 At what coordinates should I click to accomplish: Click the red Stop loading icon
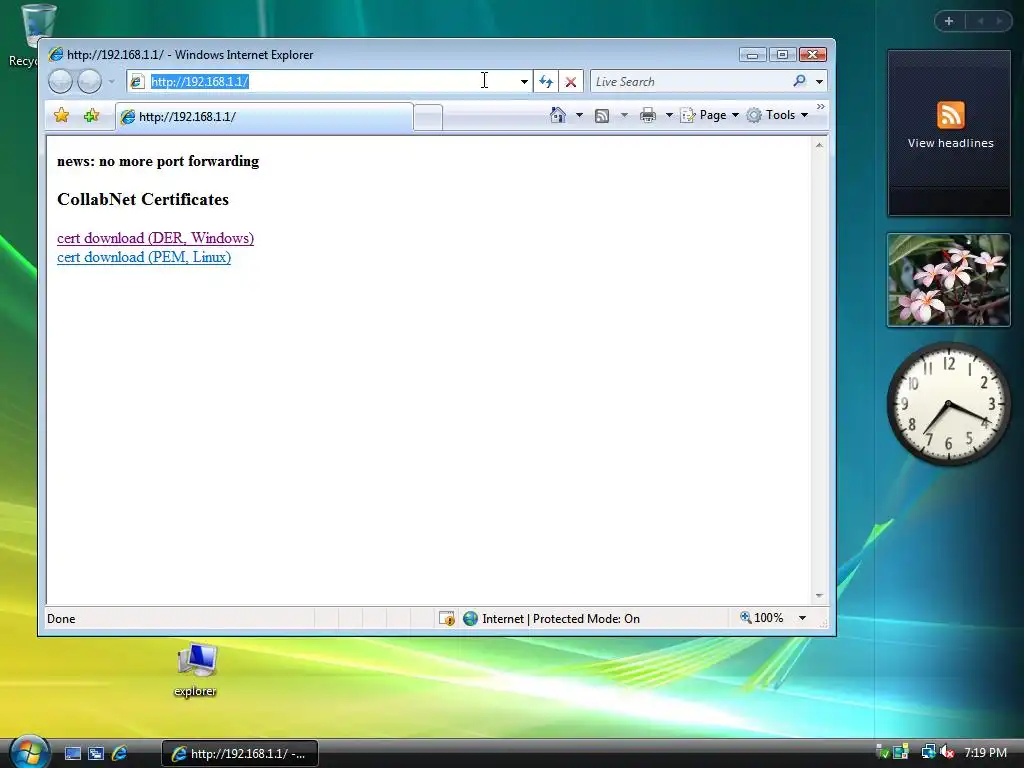571,82
